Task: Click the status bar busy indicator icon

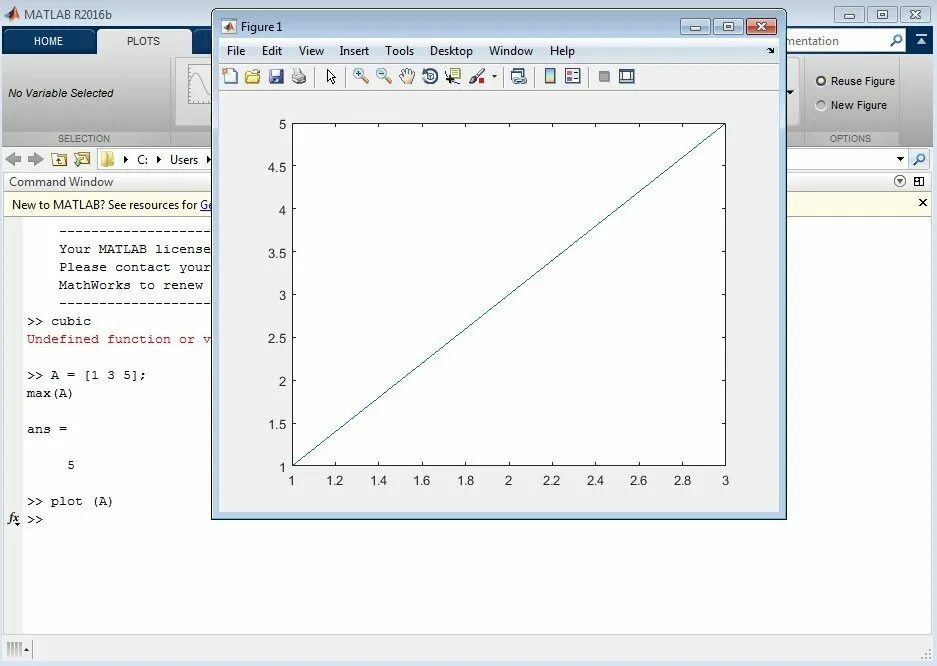Action: point(17,649)
